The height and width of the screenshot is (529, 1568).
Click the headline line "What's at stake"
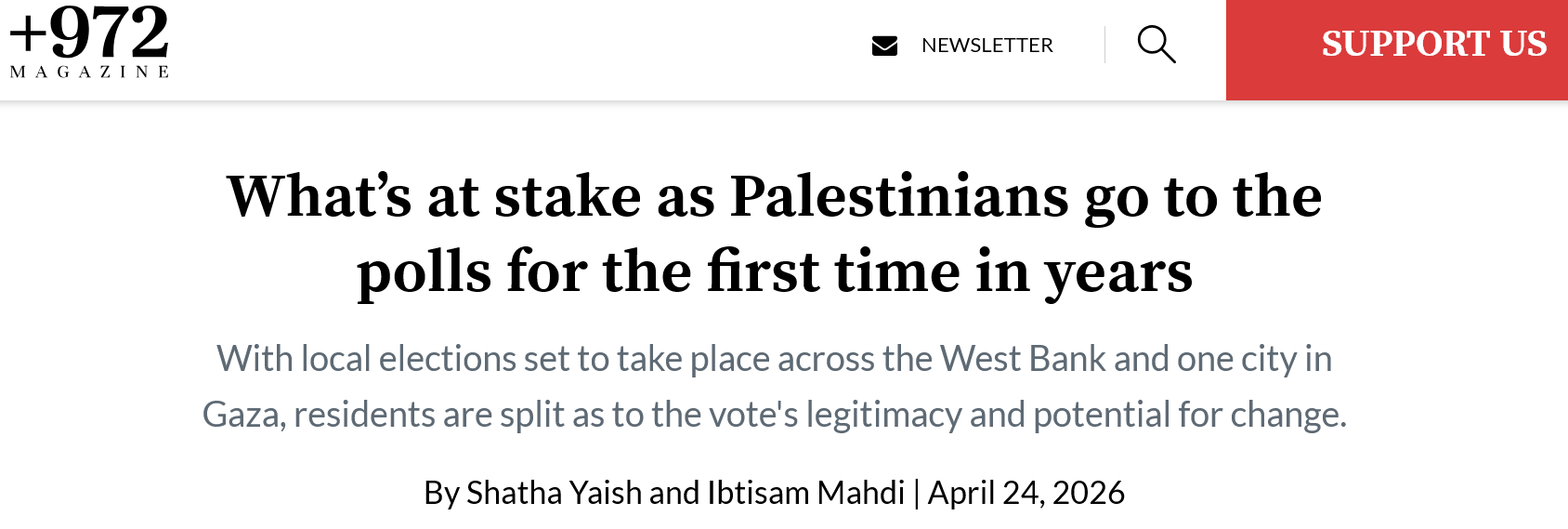click(774, 196)
